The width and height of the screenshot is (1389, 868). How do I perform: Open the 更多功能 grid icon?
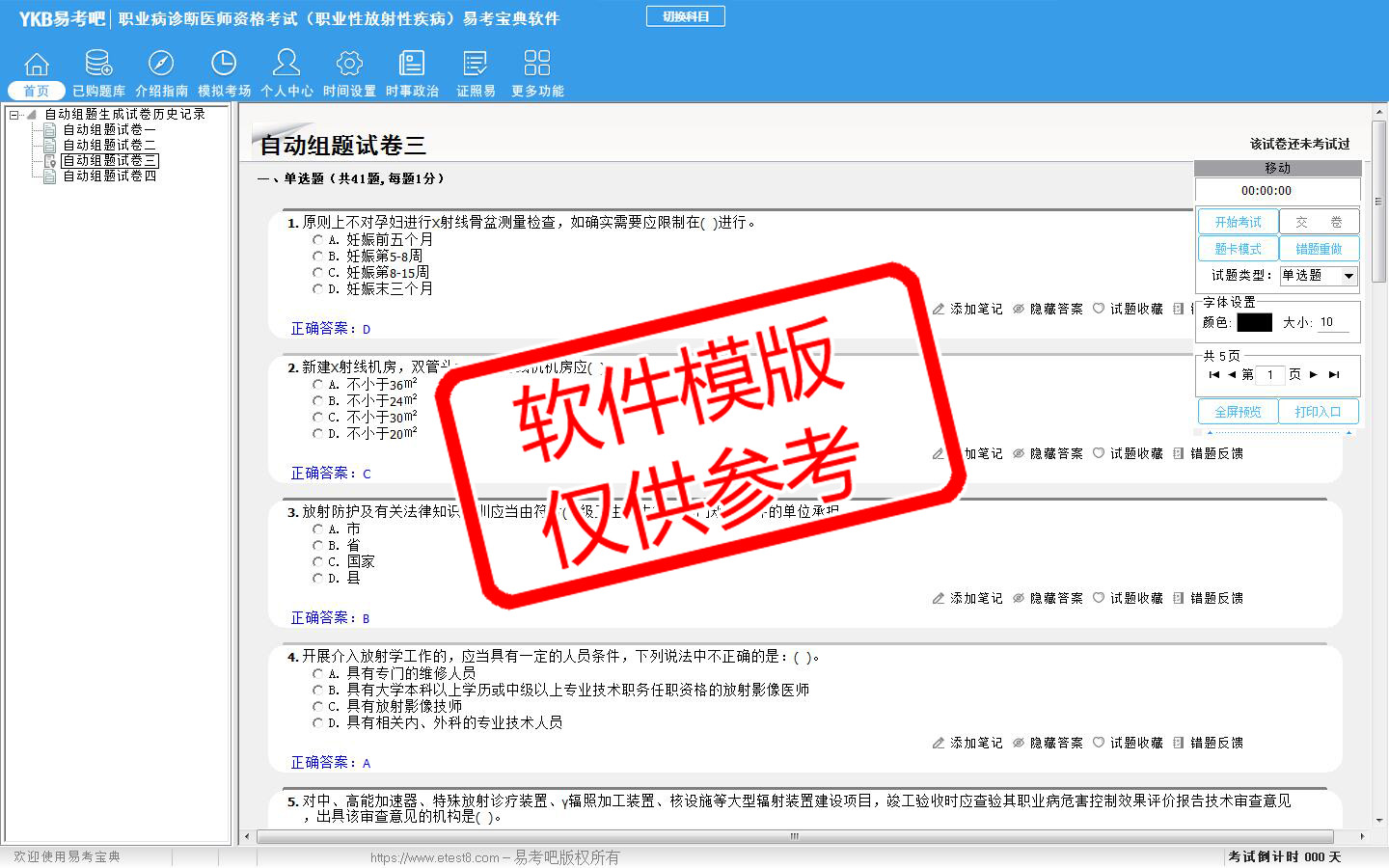[537, 64]
